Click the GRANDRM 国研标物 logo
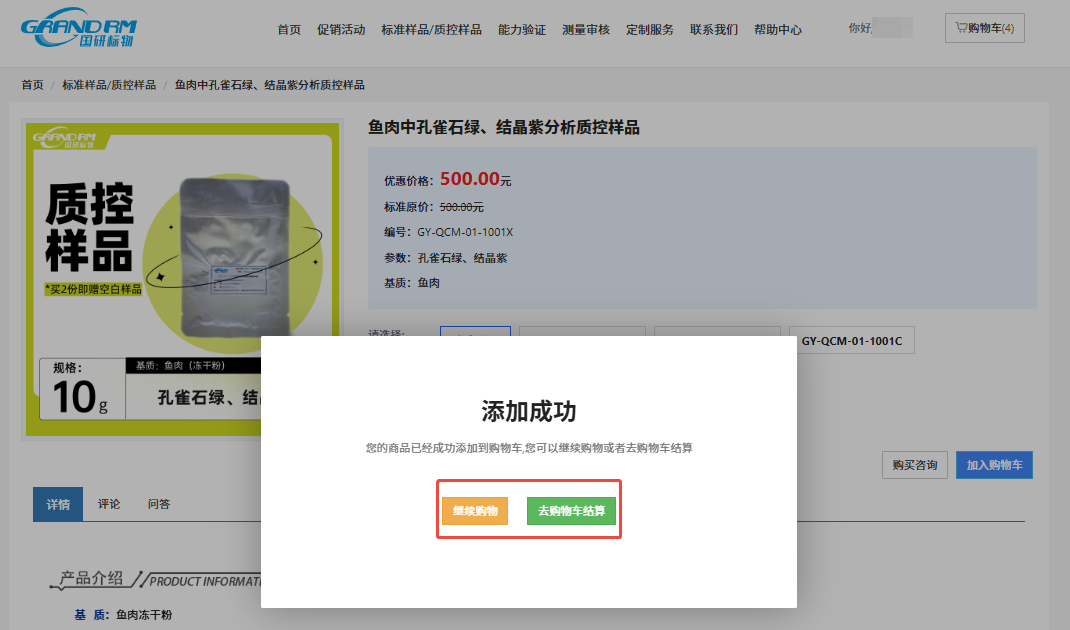1070x630 pixels. (x=78, y=29)
